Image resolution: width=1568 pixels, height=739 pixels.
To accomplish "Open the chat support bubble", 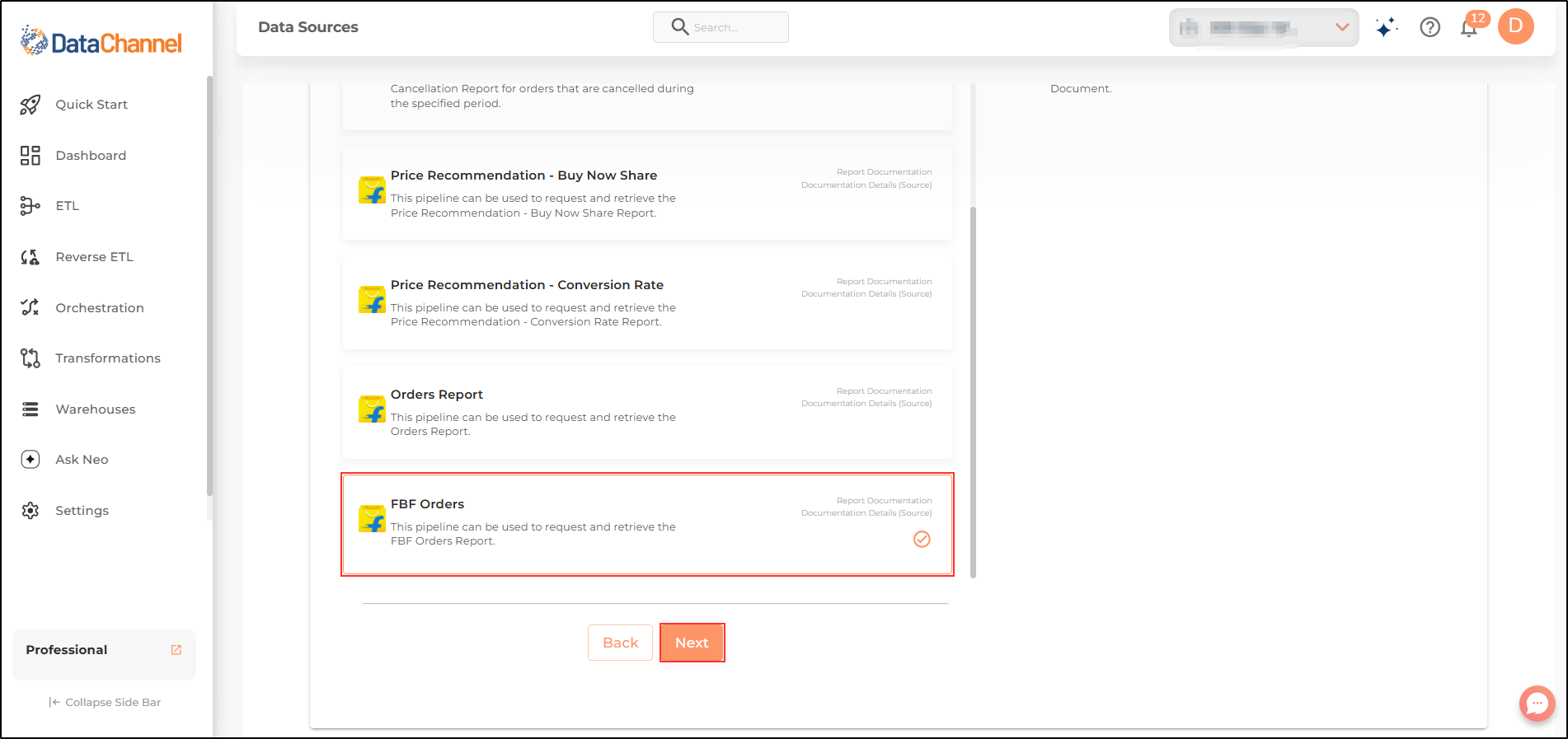I will click(1537, 704).
